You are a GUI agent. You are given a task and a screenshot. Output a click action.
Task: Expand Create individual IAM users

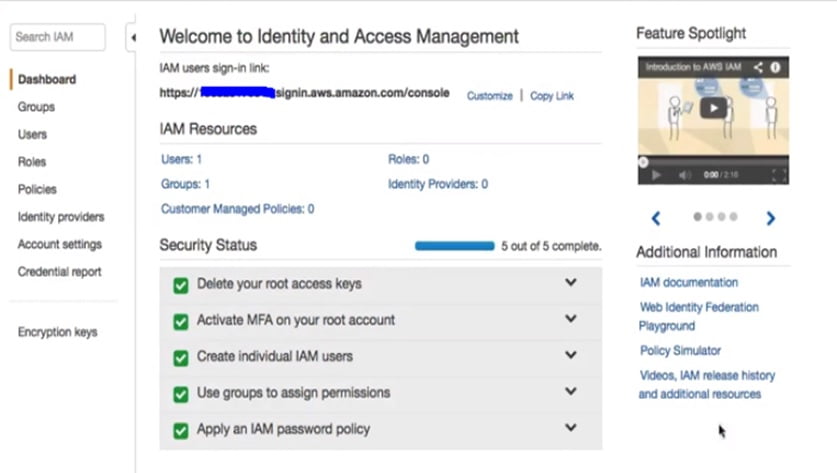coord(571,355)
